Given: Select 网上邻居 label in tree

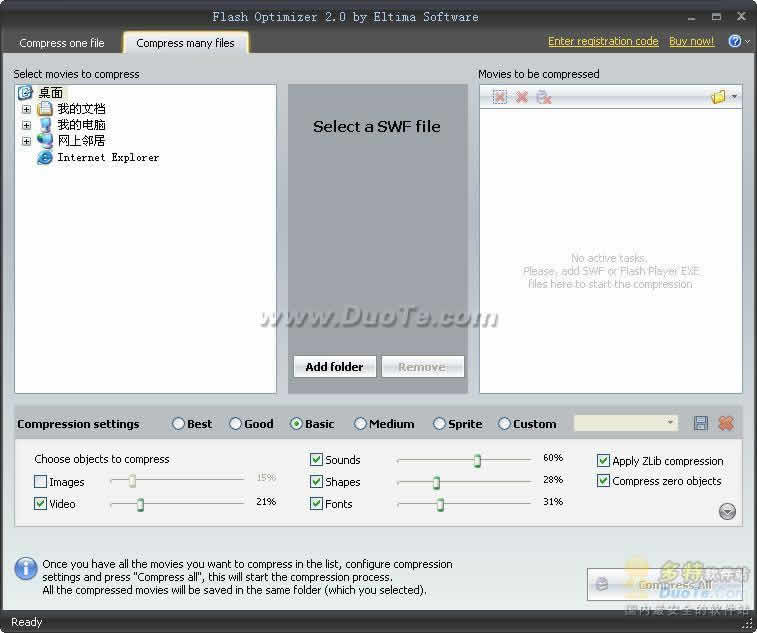Looking at the screenshot, I should (81, 141).
